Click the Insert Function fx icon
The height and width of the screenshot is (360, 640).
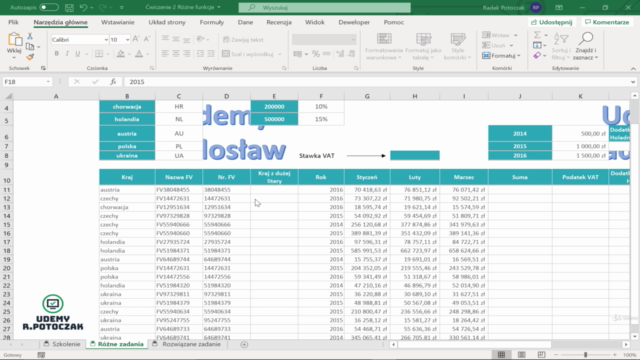coord(113,82)
